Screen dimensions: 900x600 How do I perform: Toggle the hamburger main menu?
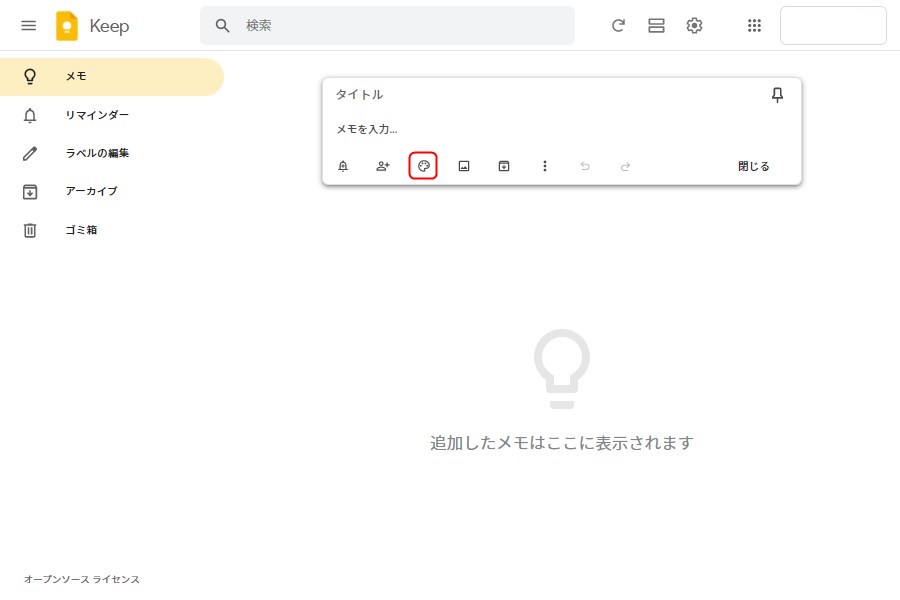(28, 26)
